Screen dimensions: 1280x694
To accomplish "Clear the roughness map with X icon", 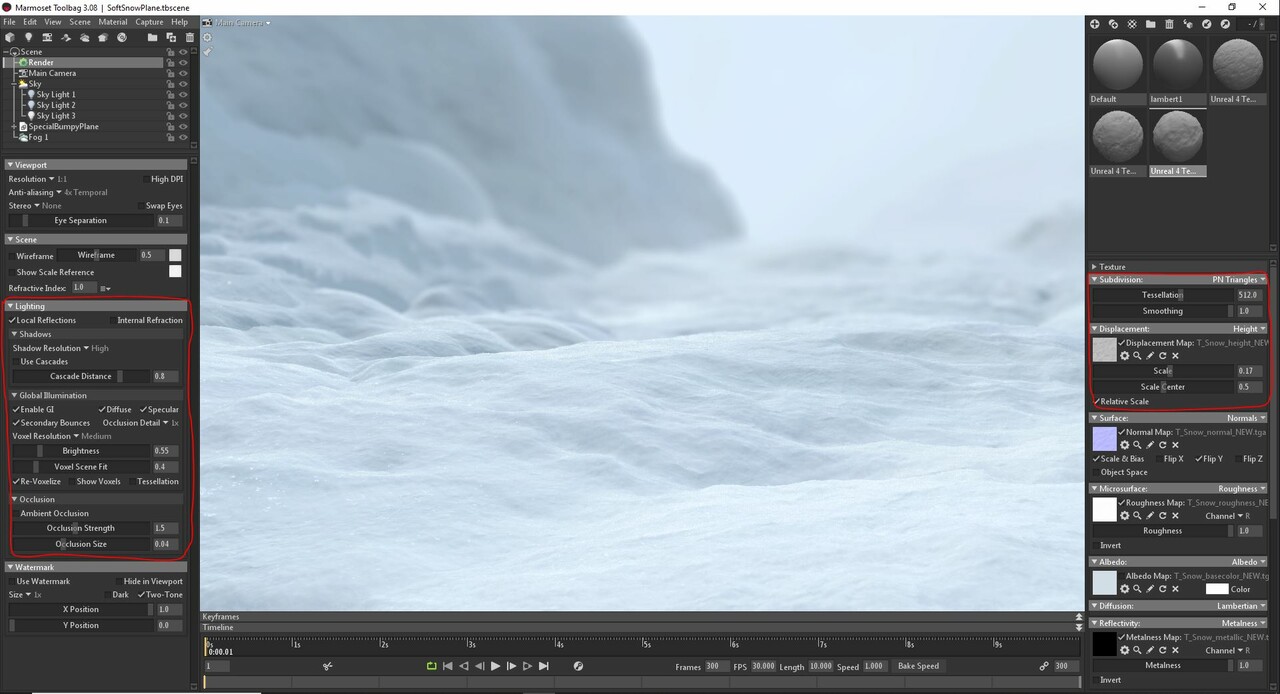I will pyautogui.click(x=1175, y=516).
